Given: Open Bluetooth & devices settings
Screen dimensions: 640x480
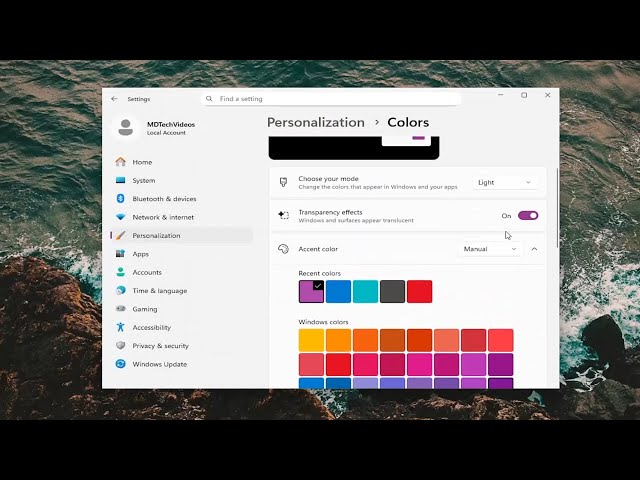Looking at the screenshot, I should click(181, 199).
